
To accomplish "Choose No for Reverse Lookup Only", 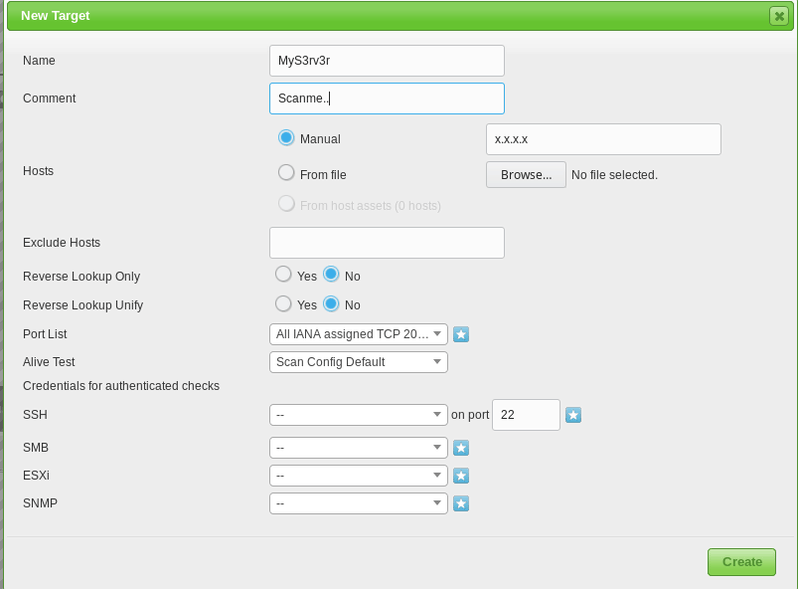I will [x=332, y=275].
